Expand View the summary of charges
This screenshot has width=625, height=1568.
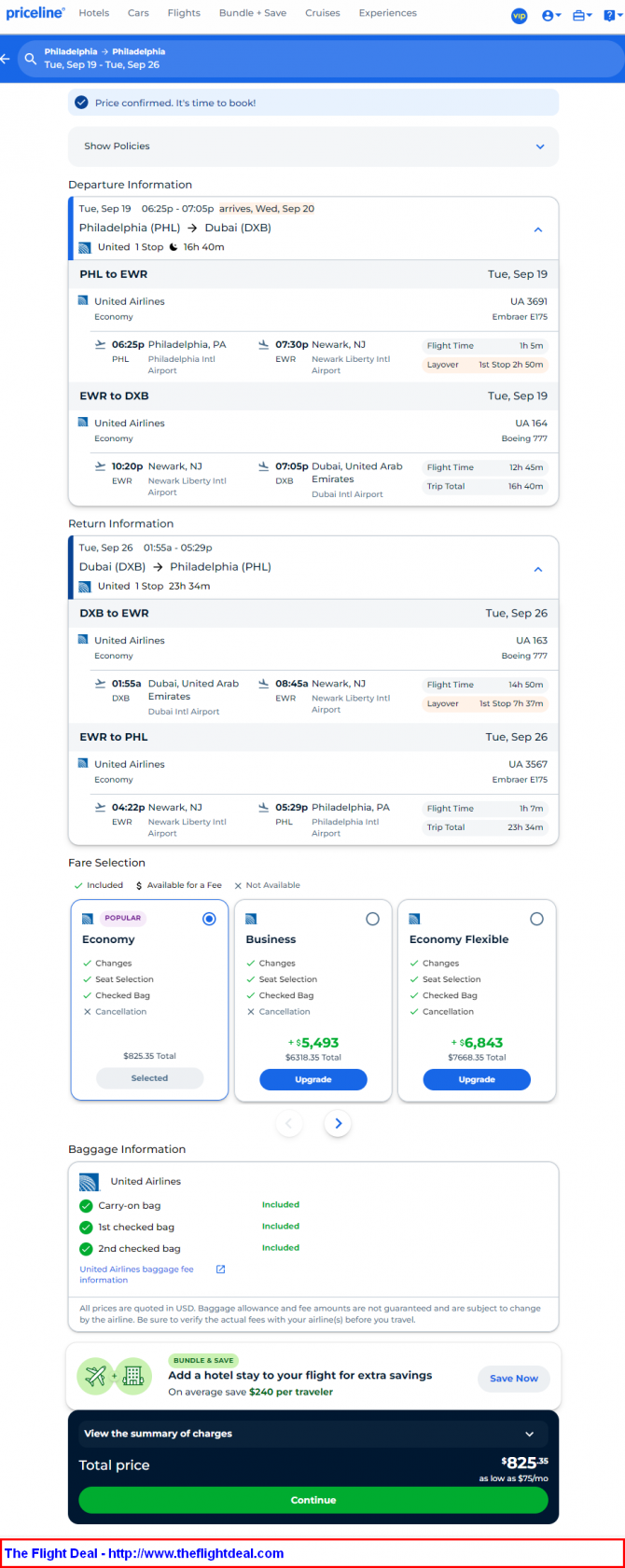(x=312, y=1434)
